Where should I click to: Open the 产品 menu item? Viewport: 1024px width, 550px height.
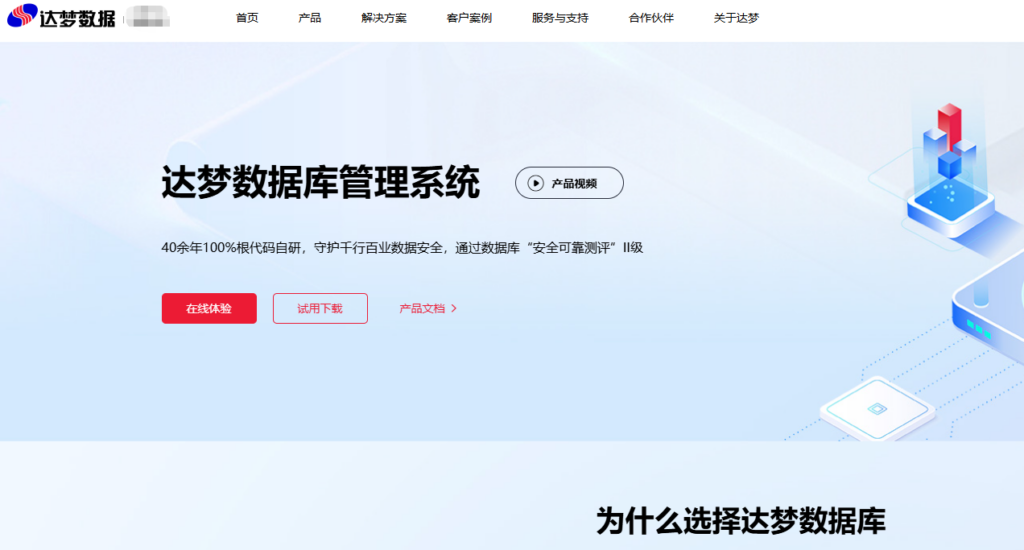click(x=310, y=18)
